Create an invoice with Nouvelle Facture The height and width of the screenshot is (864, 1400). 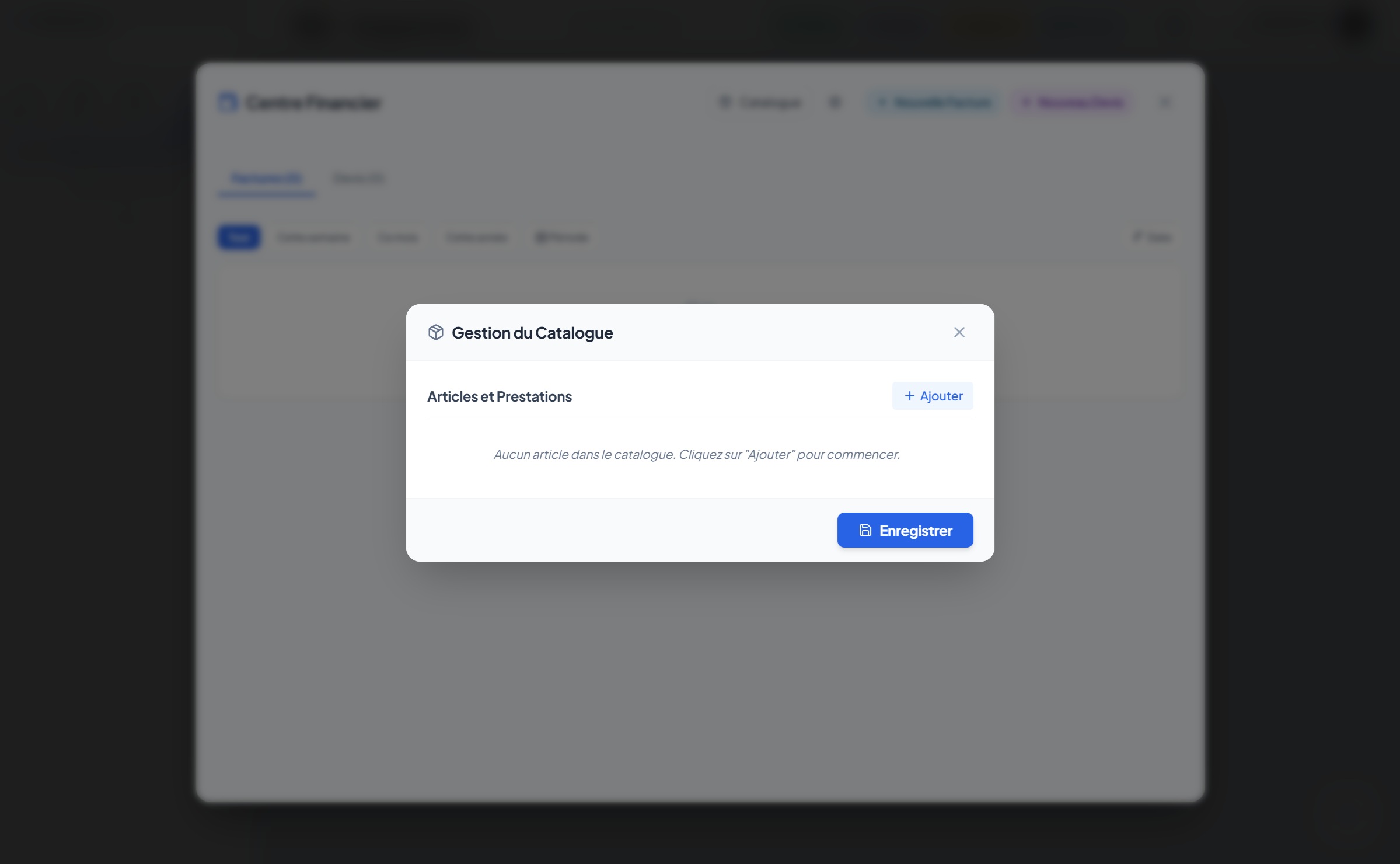click(935, 103)
